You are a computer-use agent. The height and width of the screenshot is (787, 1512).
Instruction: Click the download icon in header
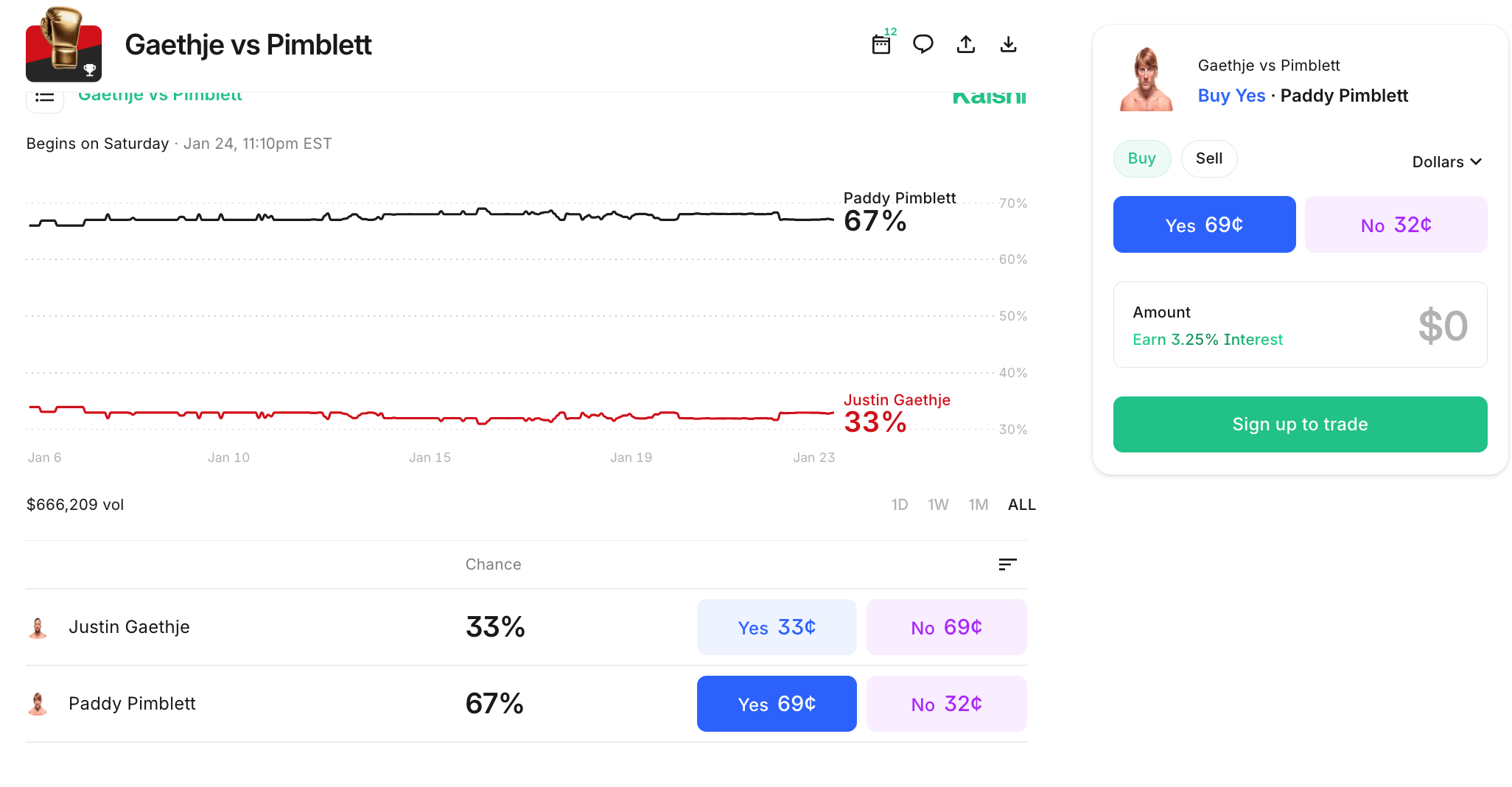(1008, 44)
